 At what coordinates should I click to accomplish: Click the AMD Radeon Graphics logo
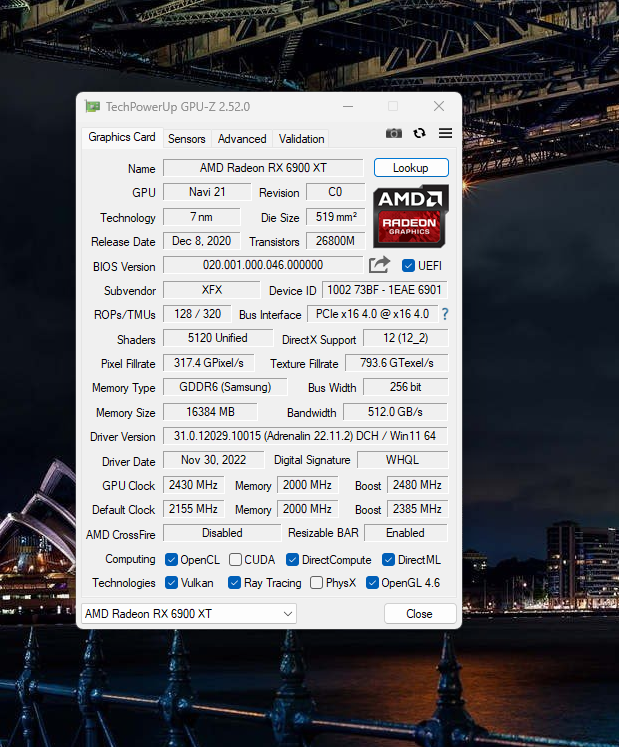point(411,216)
